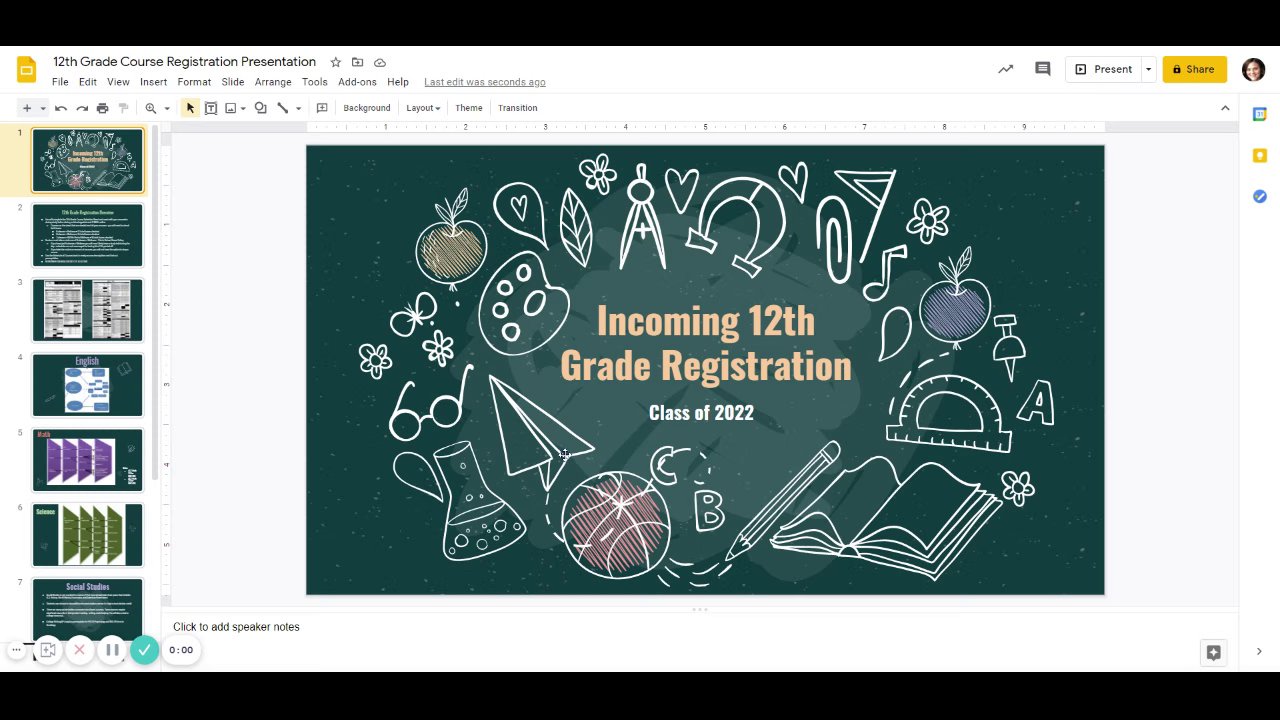Image resolution: width=1280 pixels, height=720 pixels.
Task: Select the Line tool
Action: pos(283,108)
